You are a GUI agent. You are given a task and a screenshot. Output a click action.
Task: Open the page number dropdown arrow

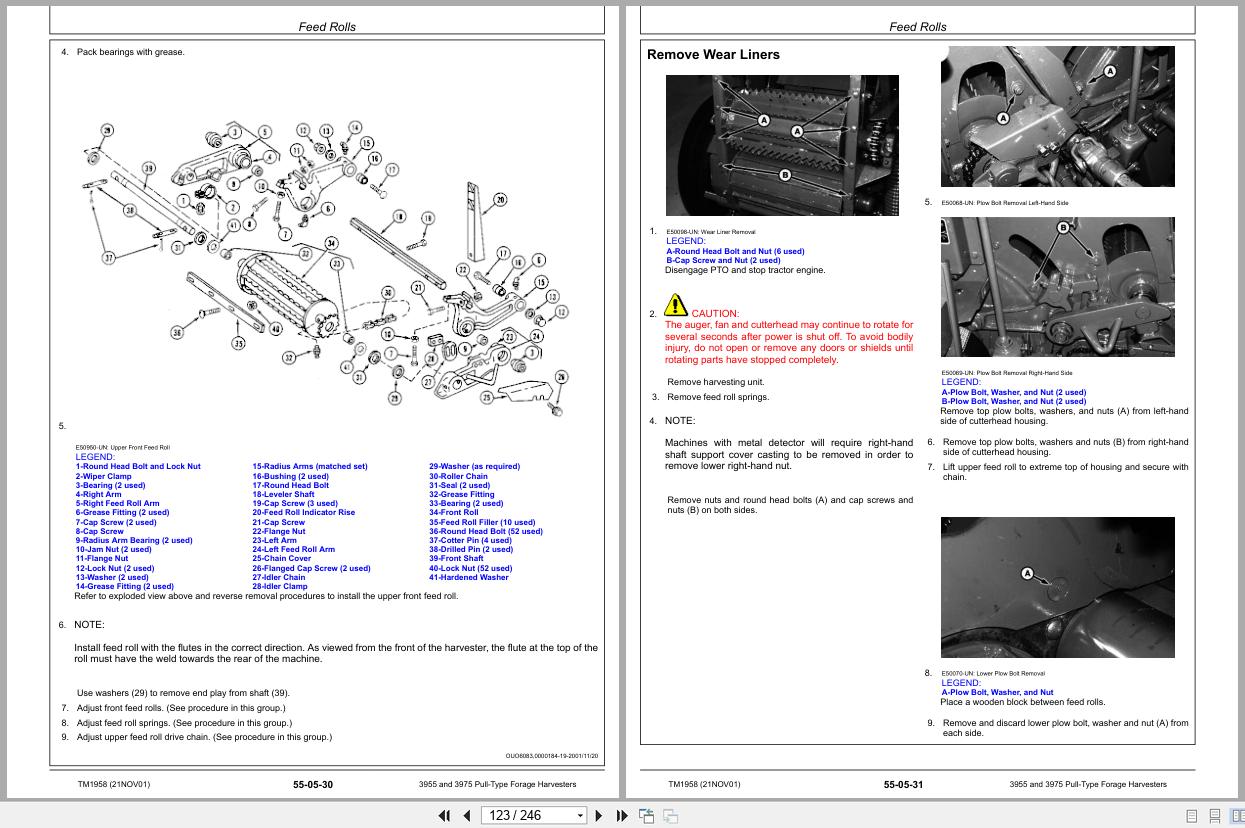click(580, 816)
